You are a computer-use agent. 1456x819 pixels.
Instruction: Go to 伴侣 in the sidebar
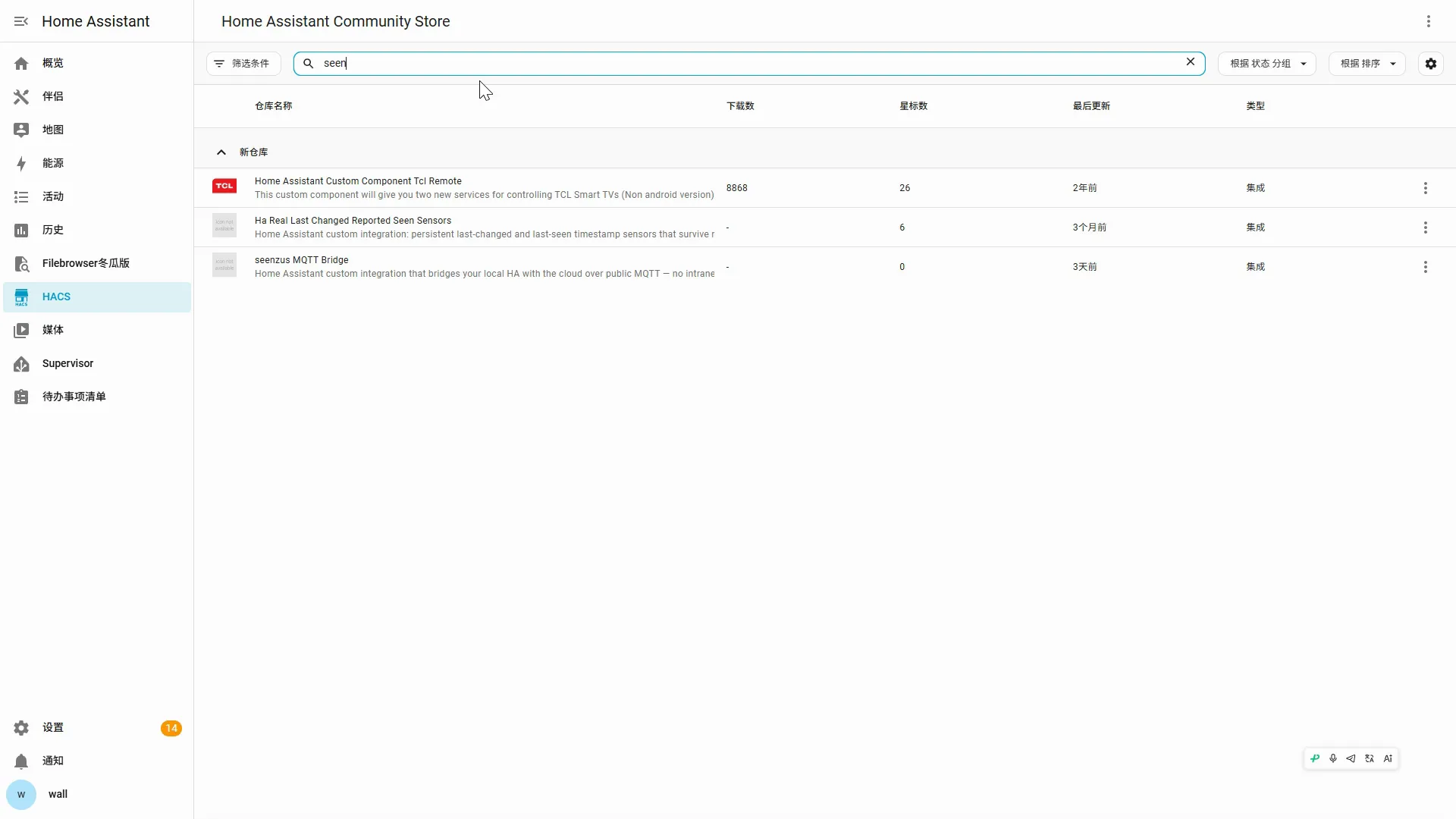click(97, 97)
